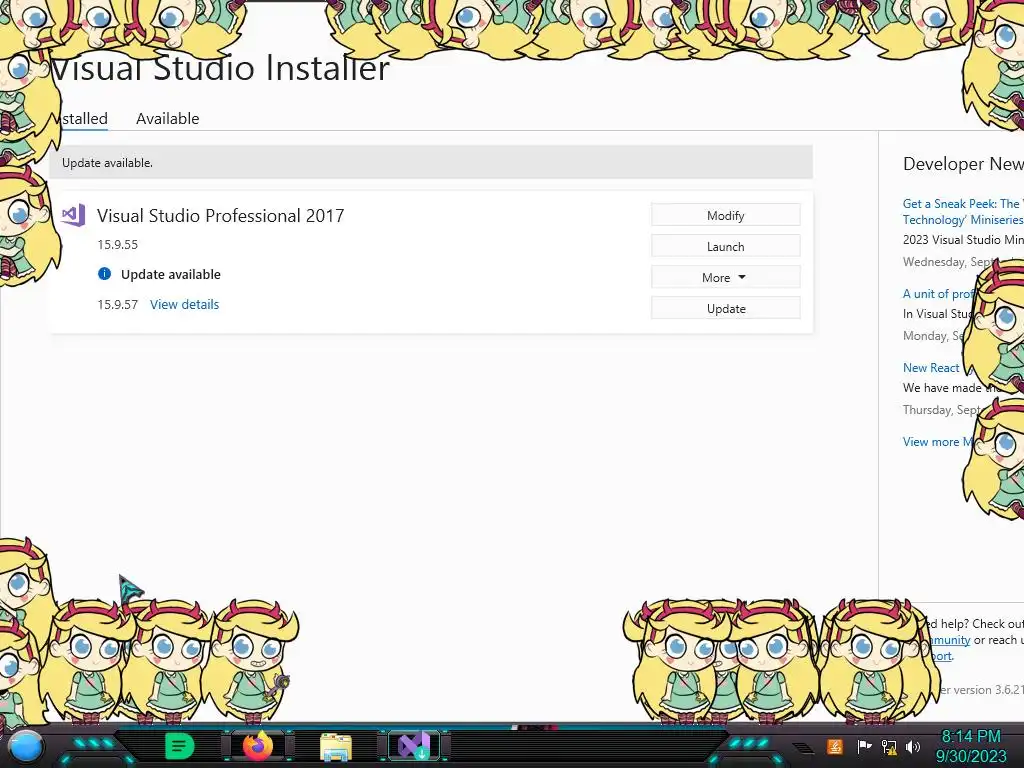This screenshot has height=768, width=1024.
Task: Expand the More dropdown button
Action: tap(726, 278)
